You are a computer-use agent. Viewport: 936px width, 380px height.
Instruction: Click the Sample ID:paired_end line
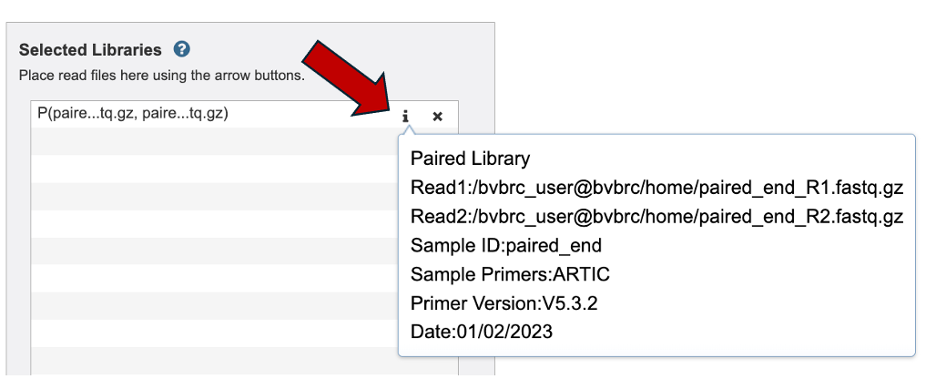coord(506,246)
